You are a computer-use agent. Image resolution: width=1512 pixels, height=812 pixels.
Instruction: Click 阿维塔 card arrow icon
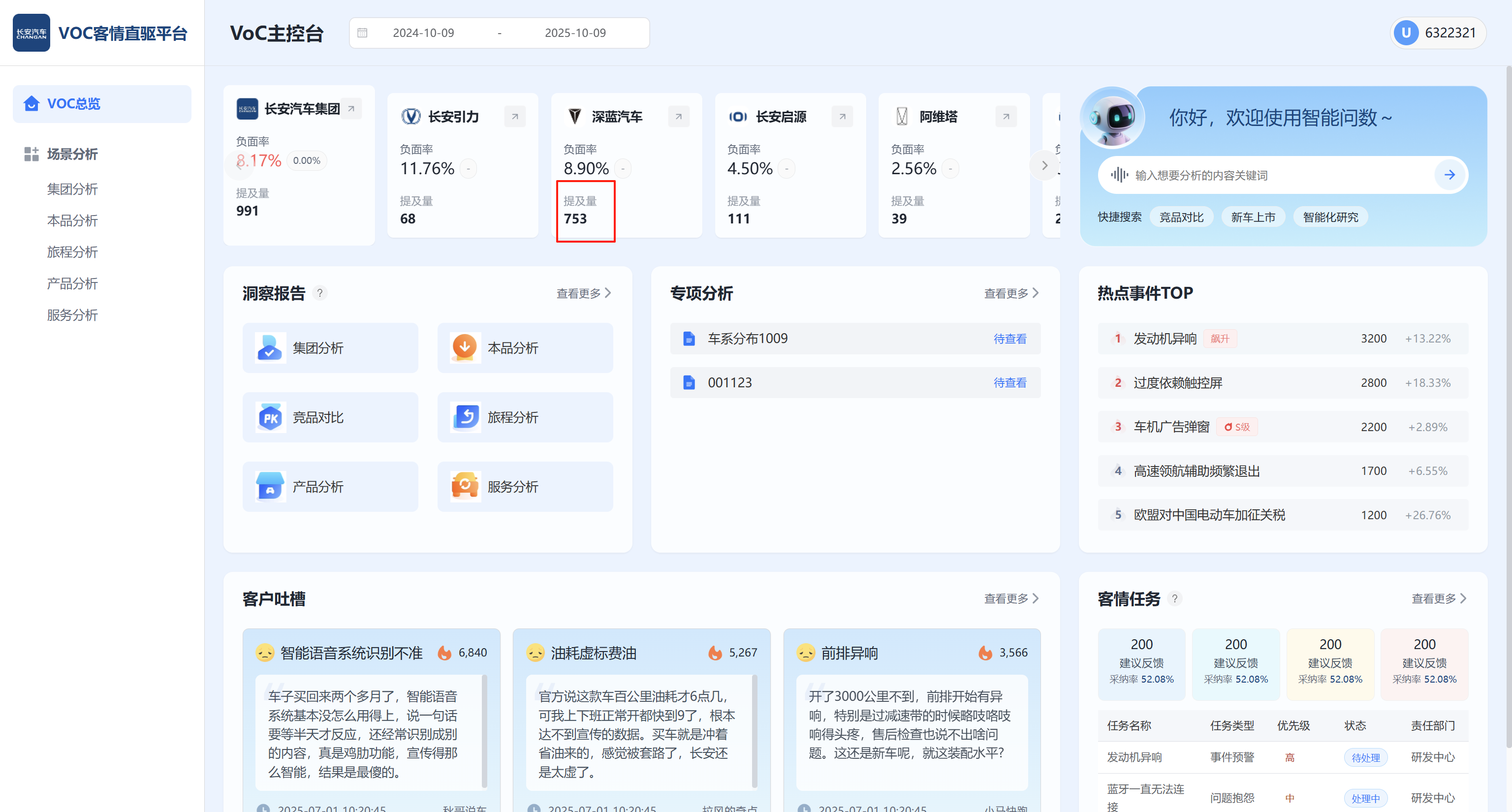coord(1006,116)
